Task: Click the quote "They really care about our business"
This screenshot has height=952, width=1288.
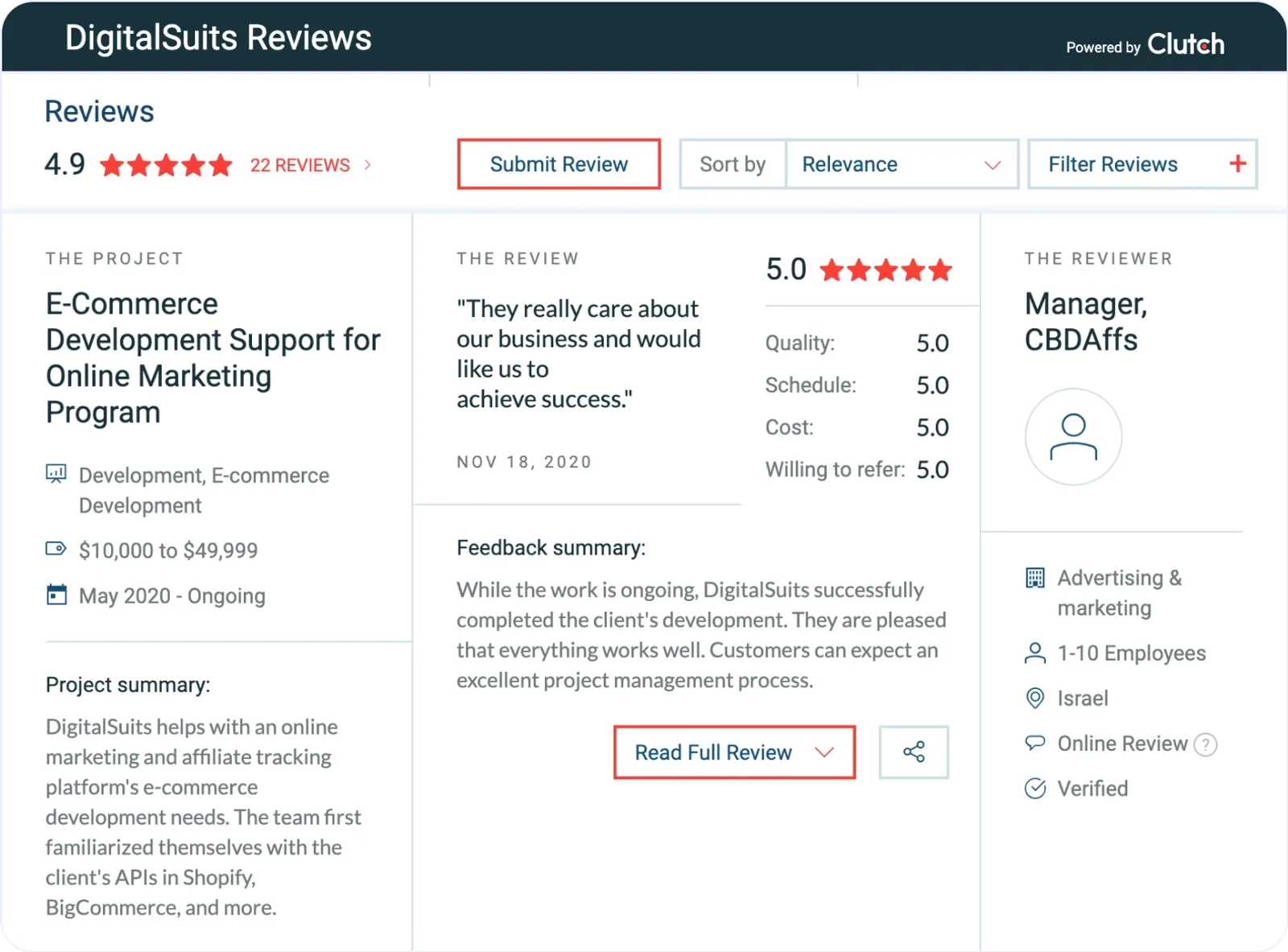Action: click(578, 354)
